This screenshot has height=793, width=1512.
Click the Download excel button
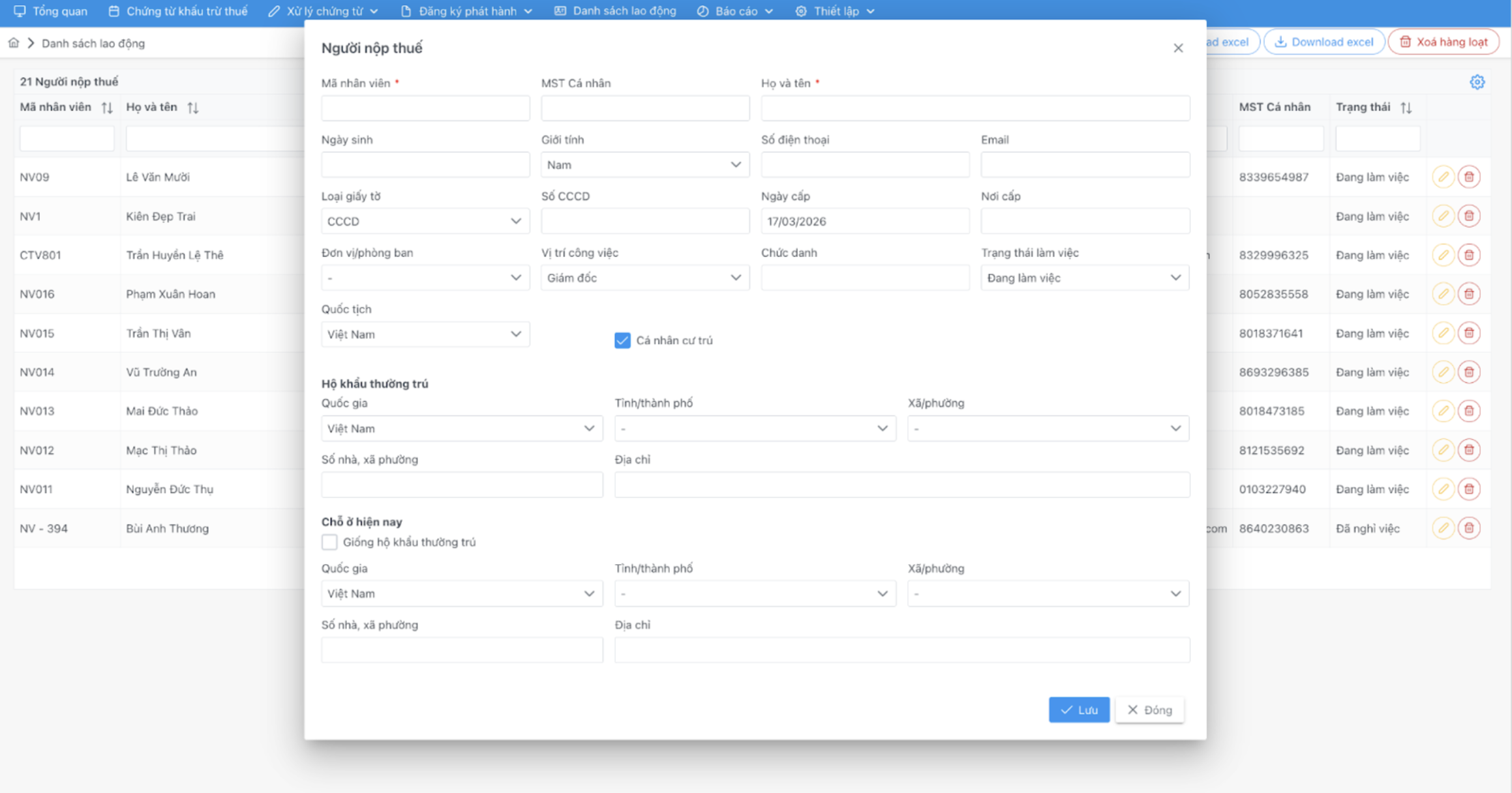[x=1323, y=42]
